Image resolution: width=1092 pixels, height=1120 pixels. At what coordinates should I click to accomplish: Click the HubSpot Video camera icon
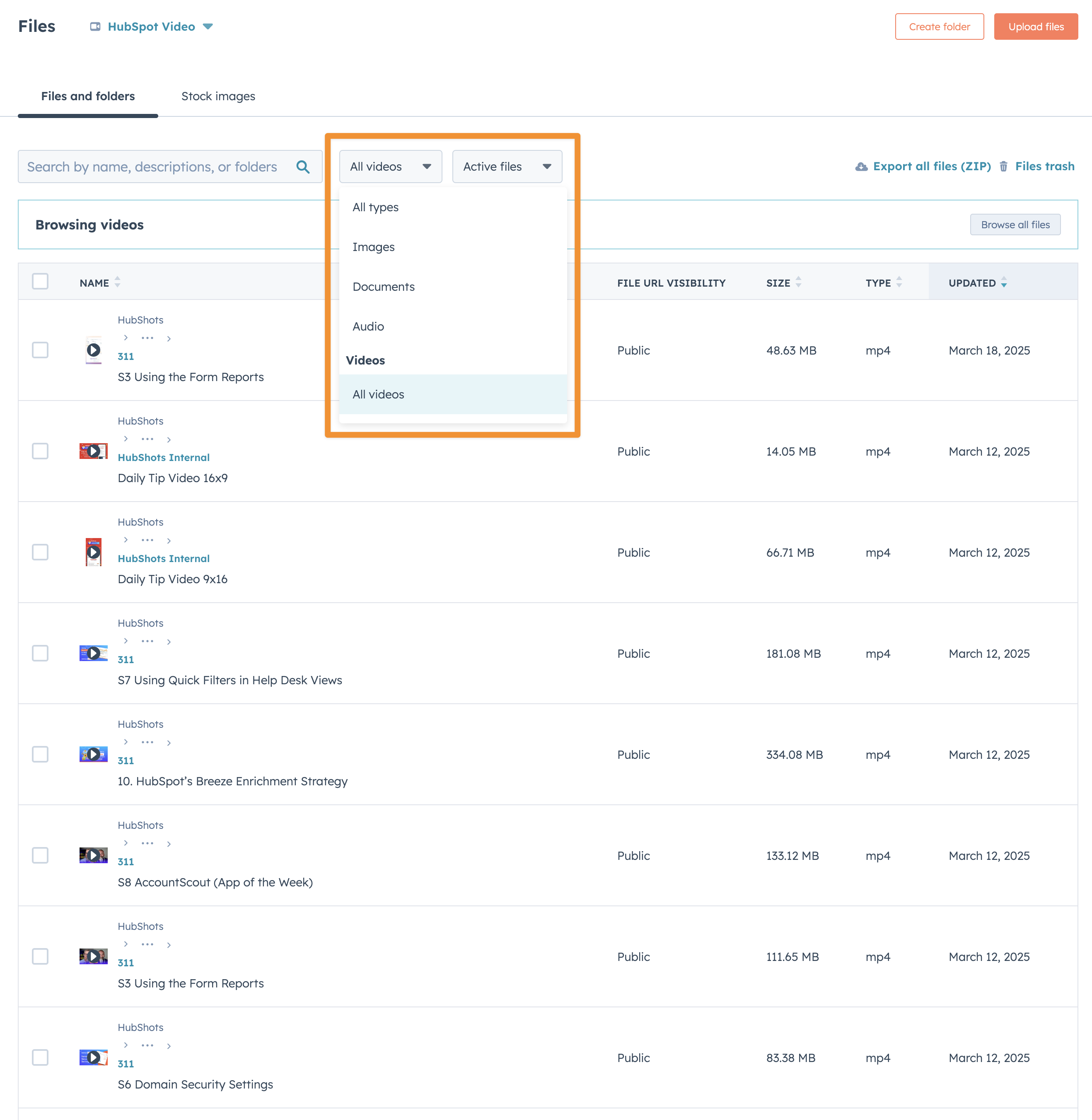[x=95, y=27]
